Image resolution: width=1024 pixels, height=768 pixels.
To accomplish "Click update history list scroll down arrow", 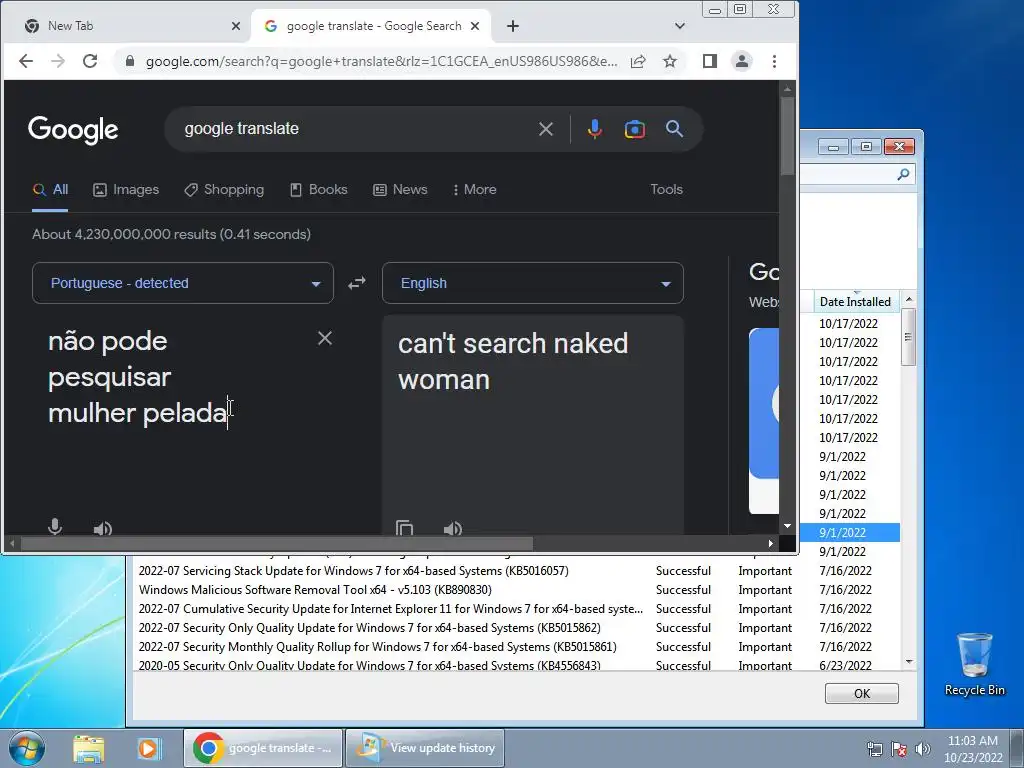I will pos(908,662).
